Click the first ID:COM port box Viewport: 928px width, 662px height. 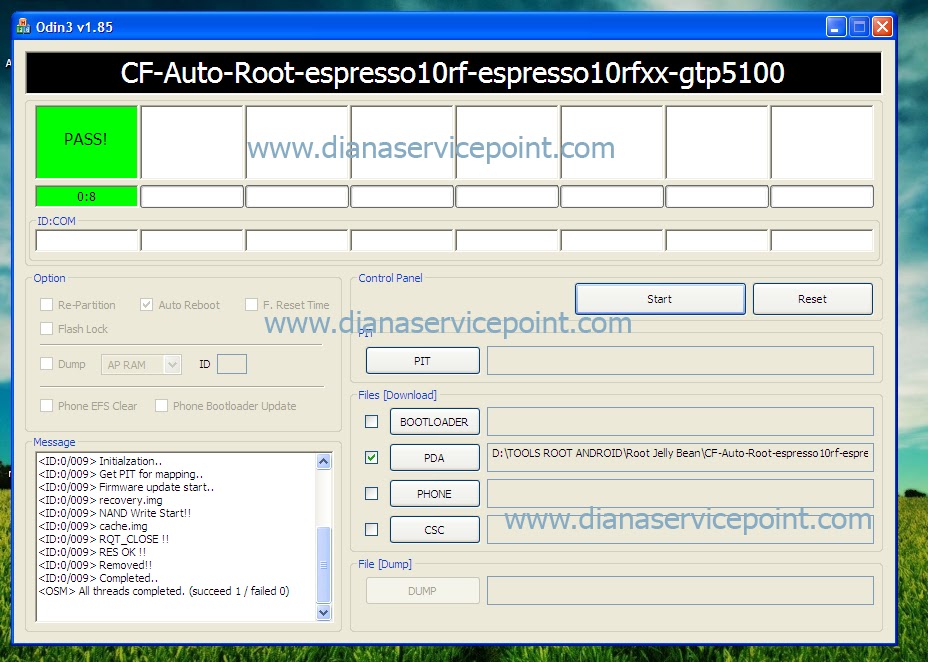(x=87, y=240)
